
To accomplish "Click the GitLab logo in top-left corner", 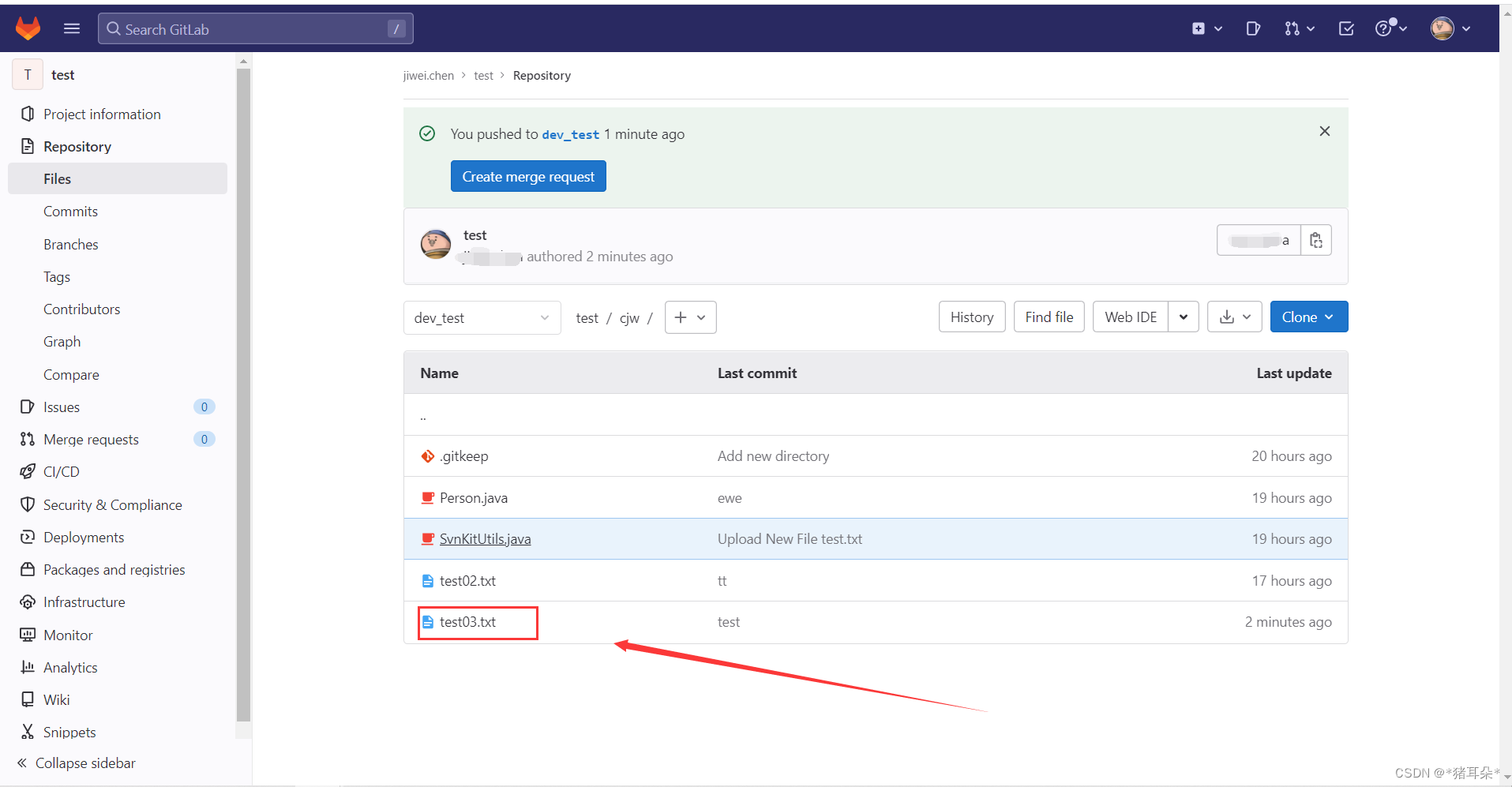I will coord(28,28).
